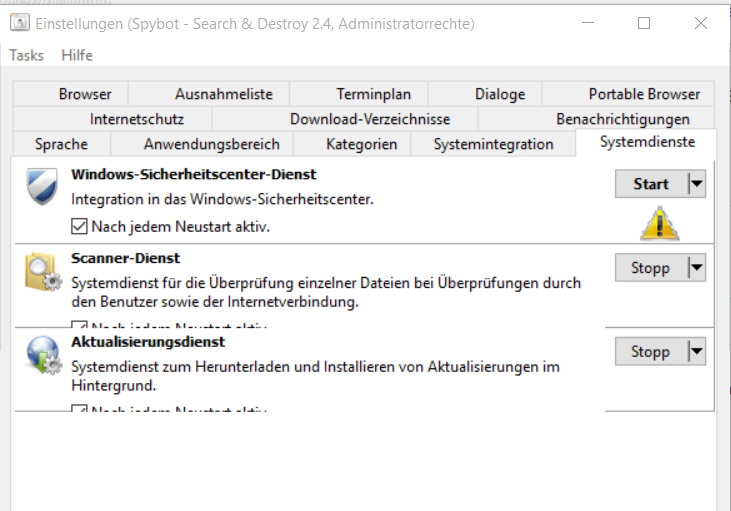
Task: Switch to the Terminplan tab
Action: pos(359,94)
